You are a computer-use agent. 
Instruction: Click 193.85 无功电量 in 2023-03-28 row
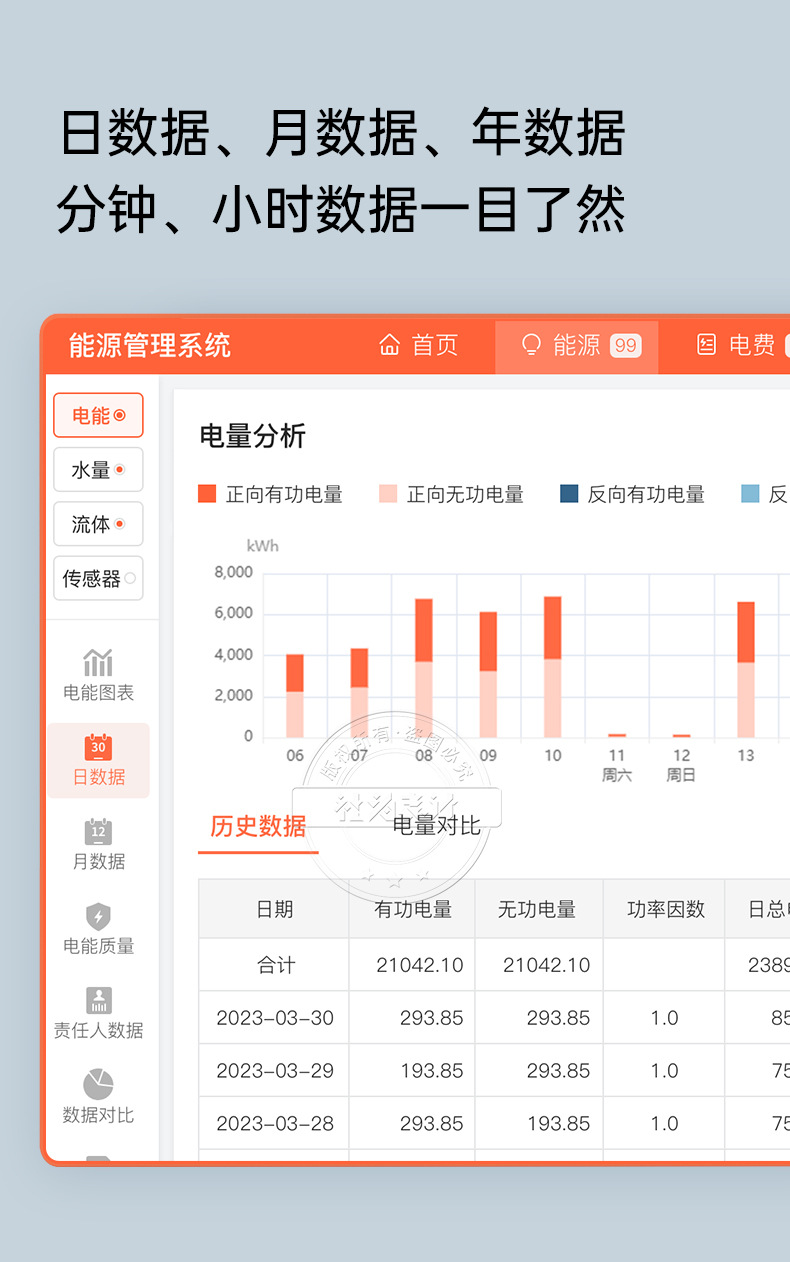point(558,1124)
